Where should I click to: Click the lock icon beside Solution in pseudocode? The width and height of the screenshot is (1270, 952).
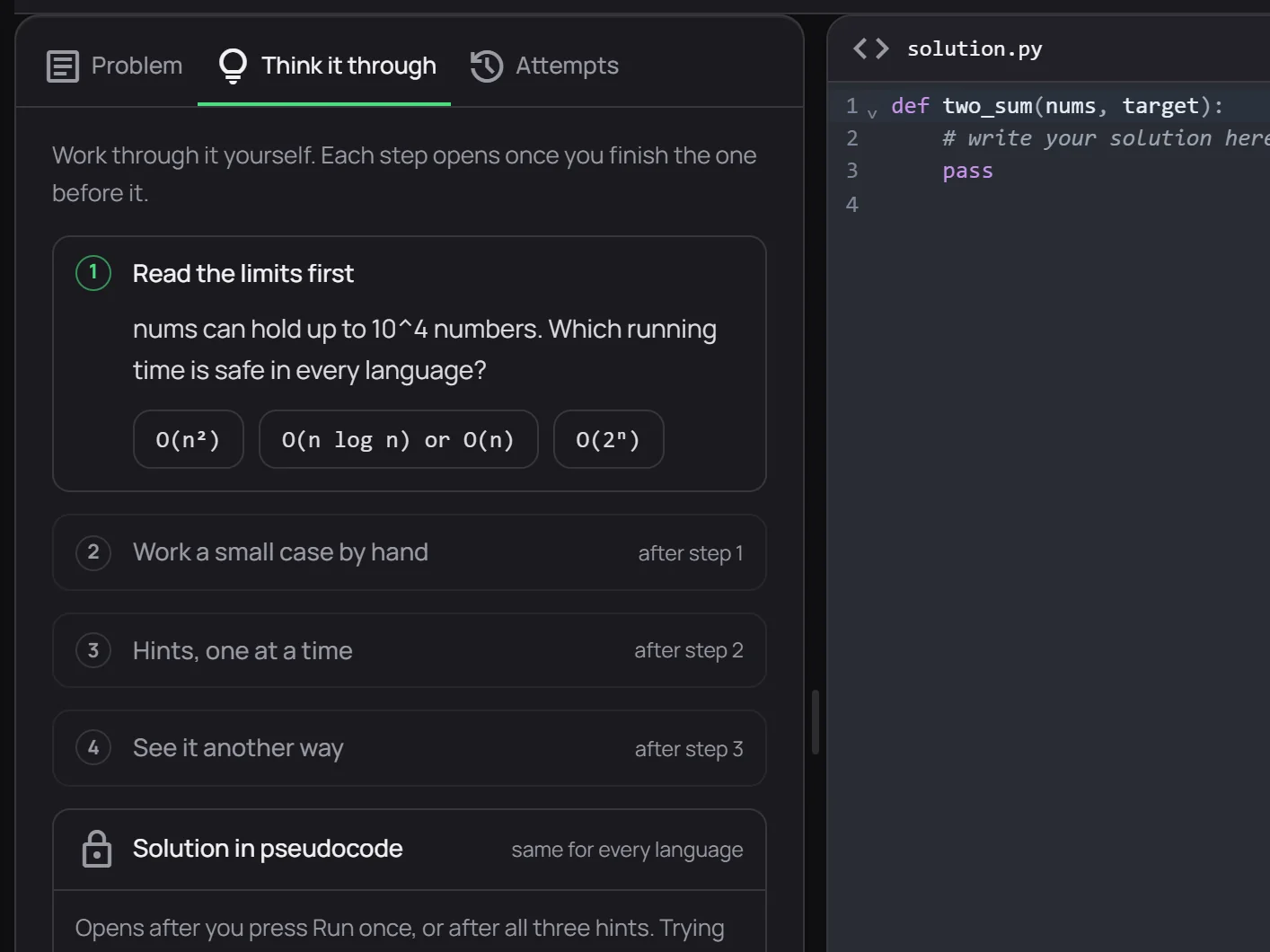tap(97, 849)
